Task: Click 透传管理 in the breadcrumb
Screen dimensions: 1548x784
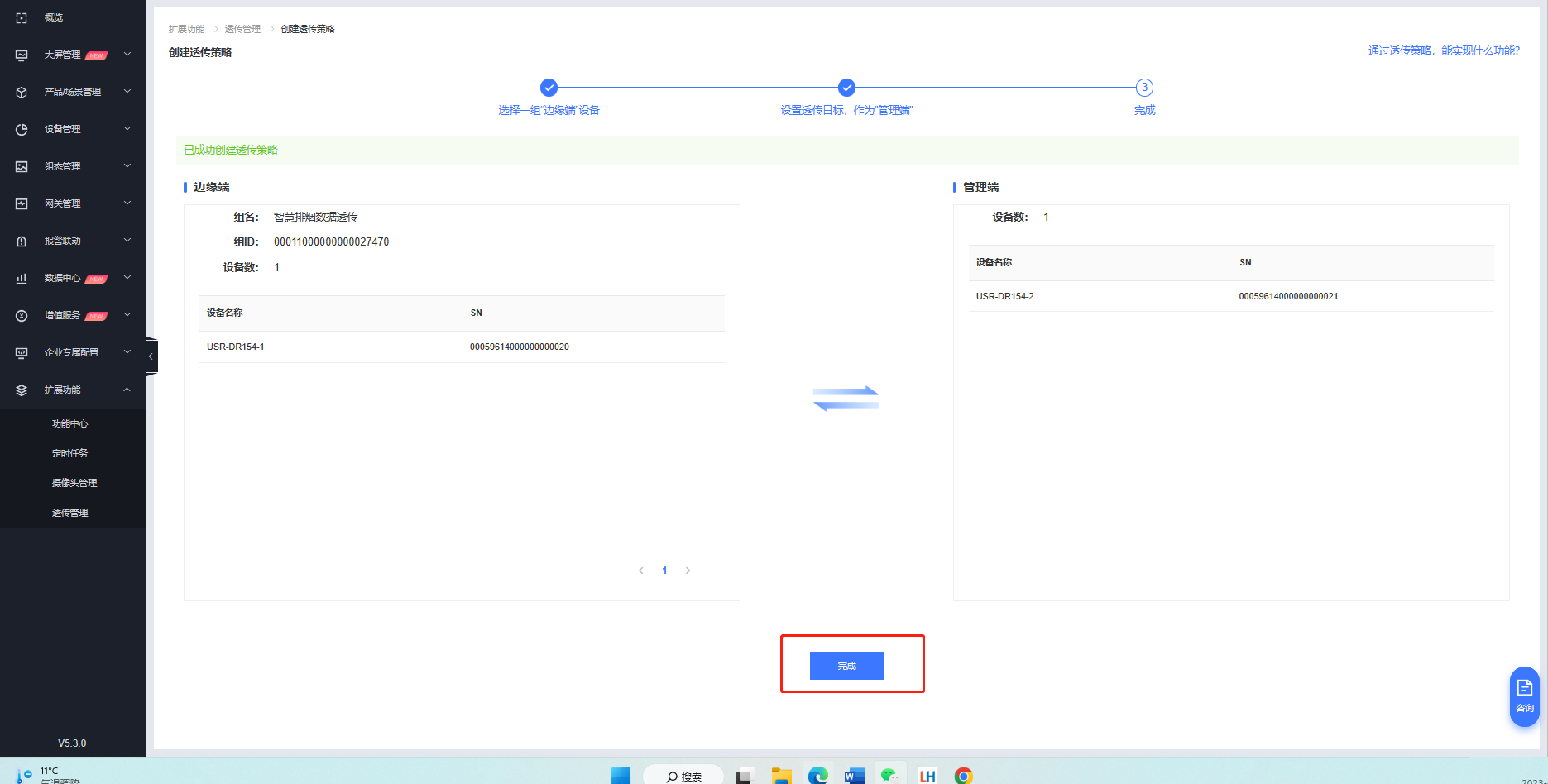Action: 242,29
